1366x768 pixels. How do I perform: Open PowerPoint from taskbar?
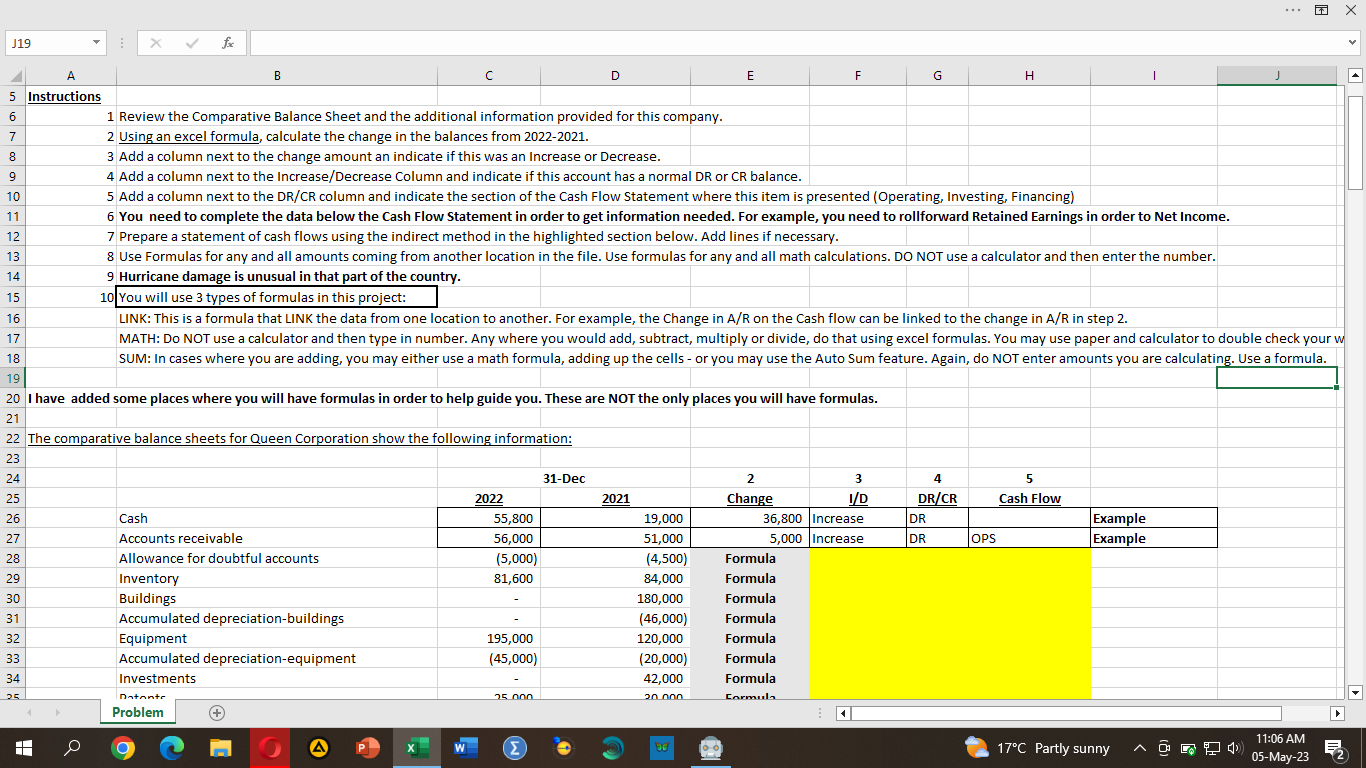pyautogui.click(x=366, y=748)
